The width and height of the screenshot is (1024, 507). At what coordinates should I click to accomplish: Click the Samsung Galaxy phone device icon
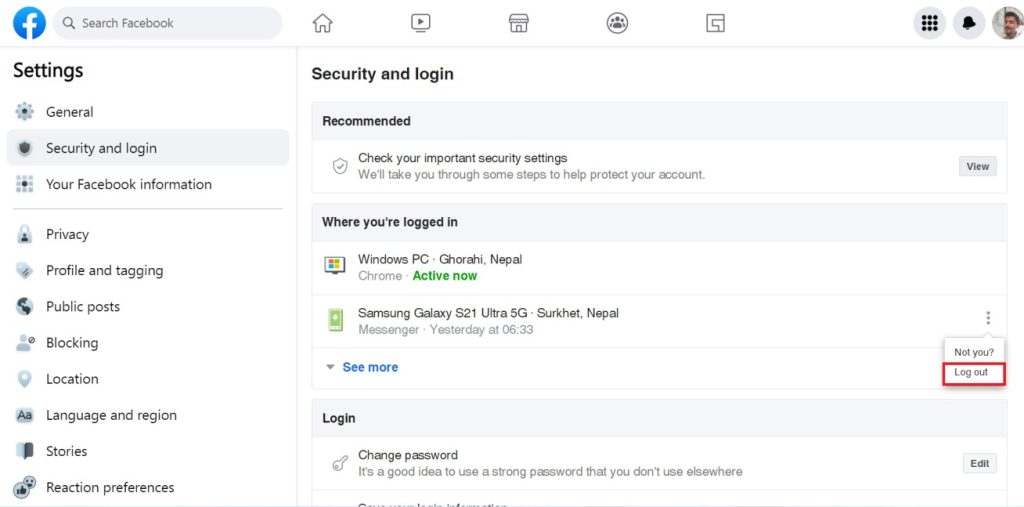[x=335, y=320]
